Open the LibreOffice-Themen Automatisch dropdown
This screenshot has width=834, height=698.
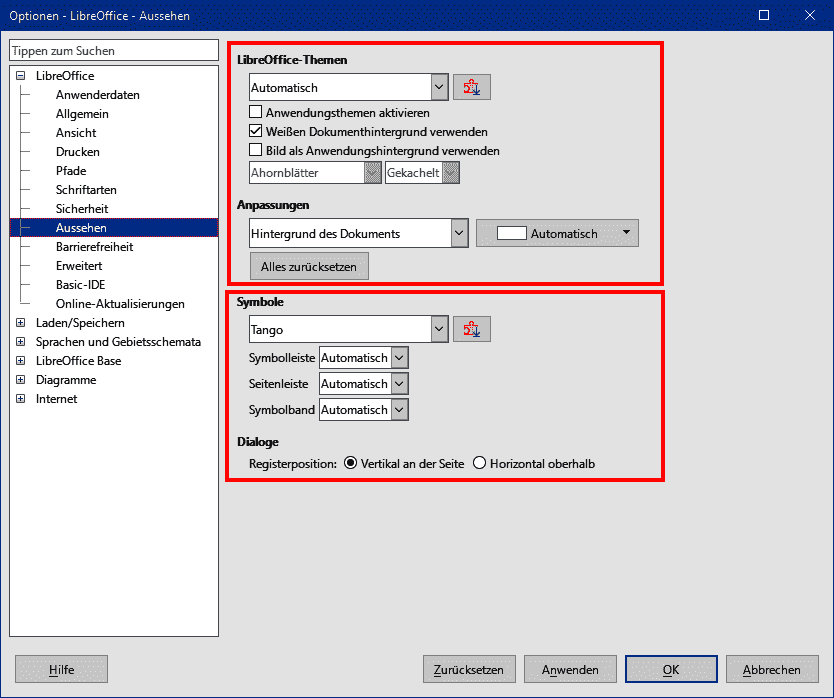pos(349,87)
